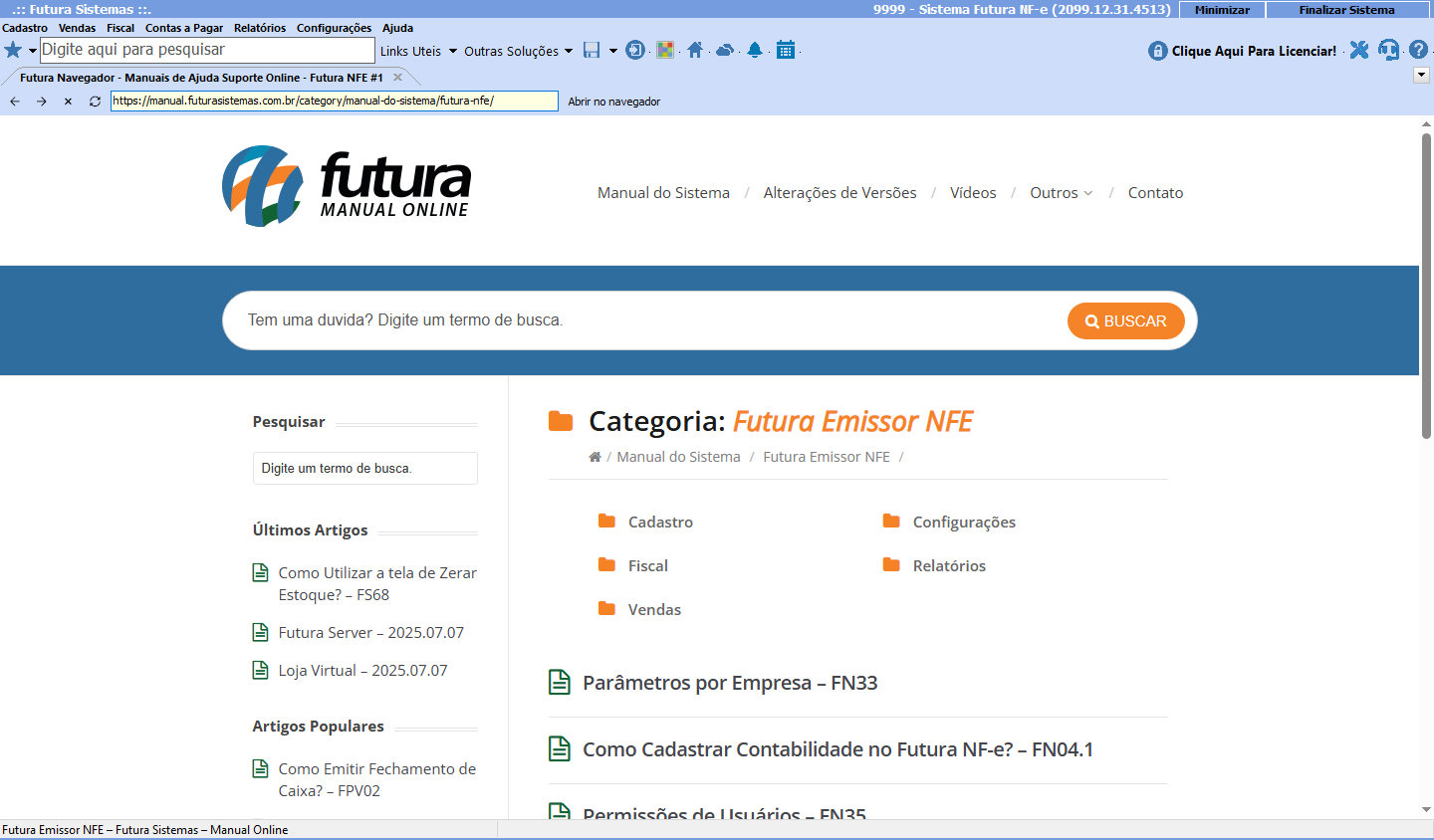Click the Futura Manual Online logo
This screenshot has width=1434, height=840.
tap(346, 186)
